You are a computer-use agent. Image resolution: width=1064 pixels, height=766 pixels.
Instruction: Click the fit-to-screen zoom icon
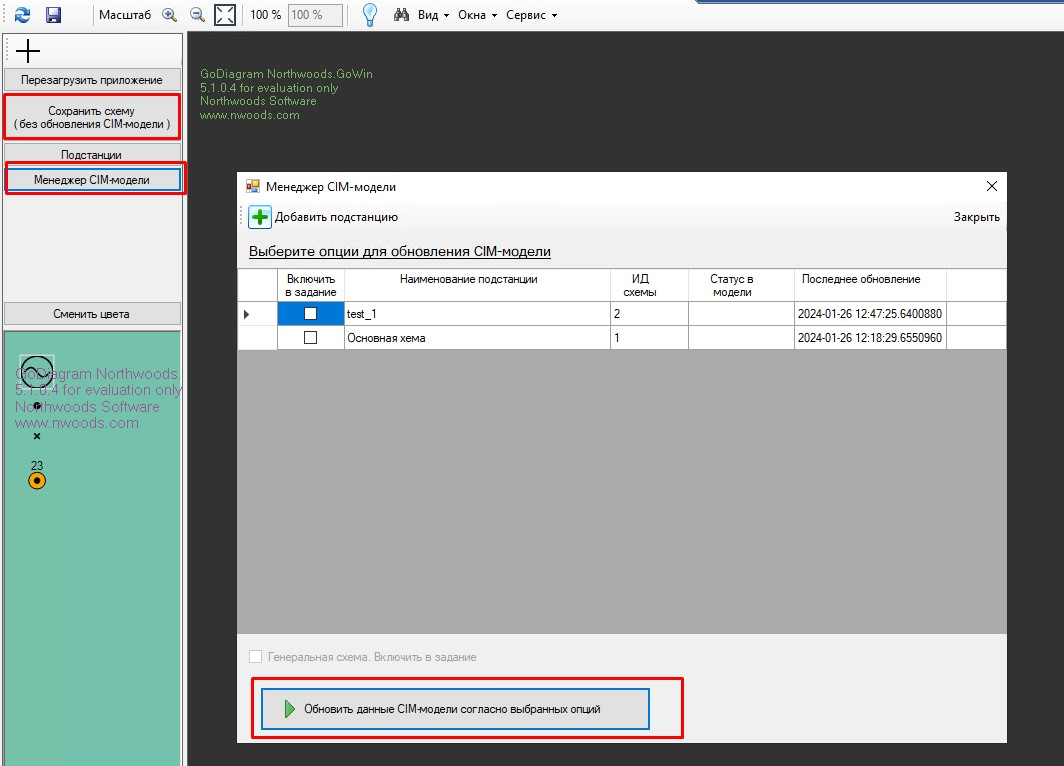click(x=226, y=15)
